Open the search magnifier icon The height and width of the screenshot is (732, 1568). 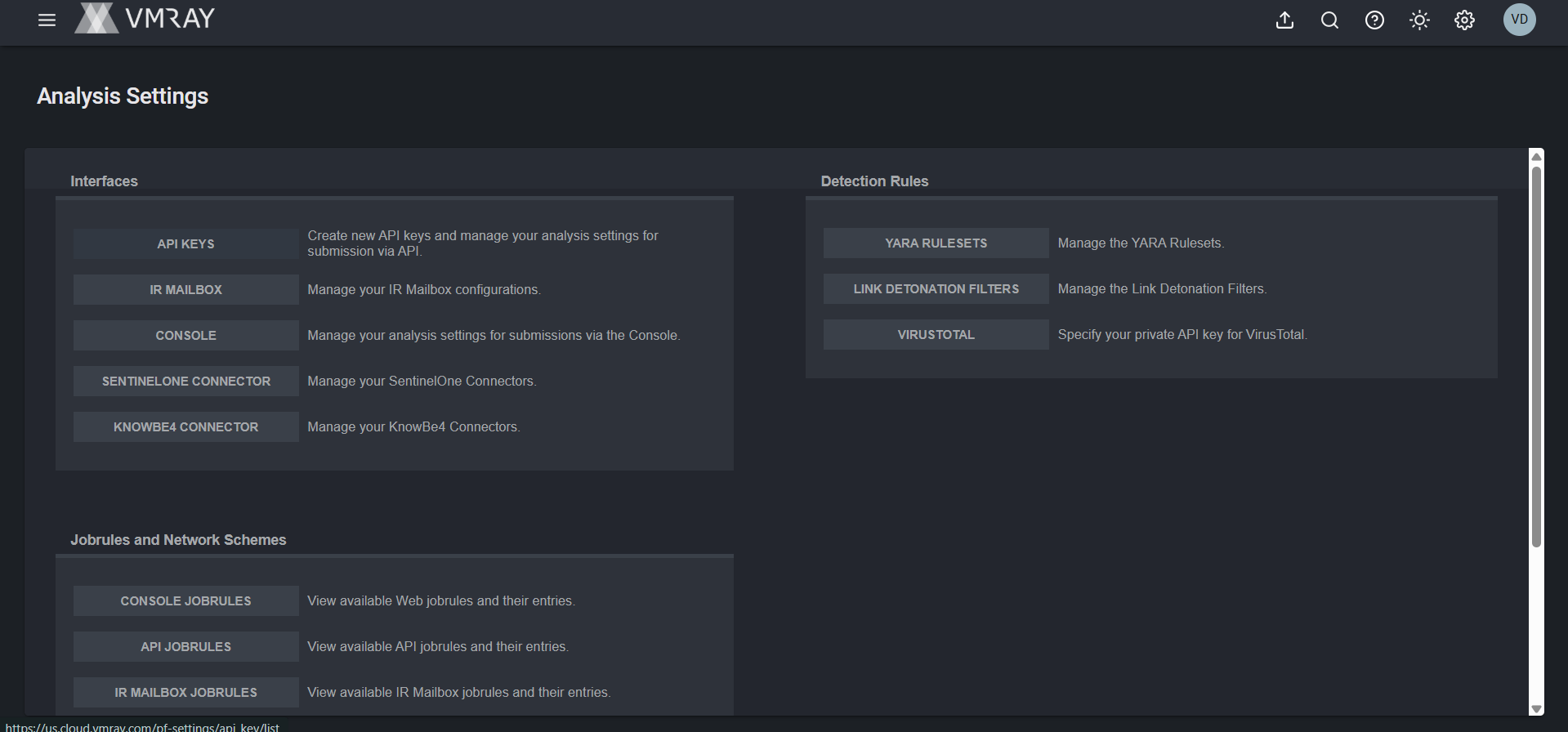[1329, 20]
